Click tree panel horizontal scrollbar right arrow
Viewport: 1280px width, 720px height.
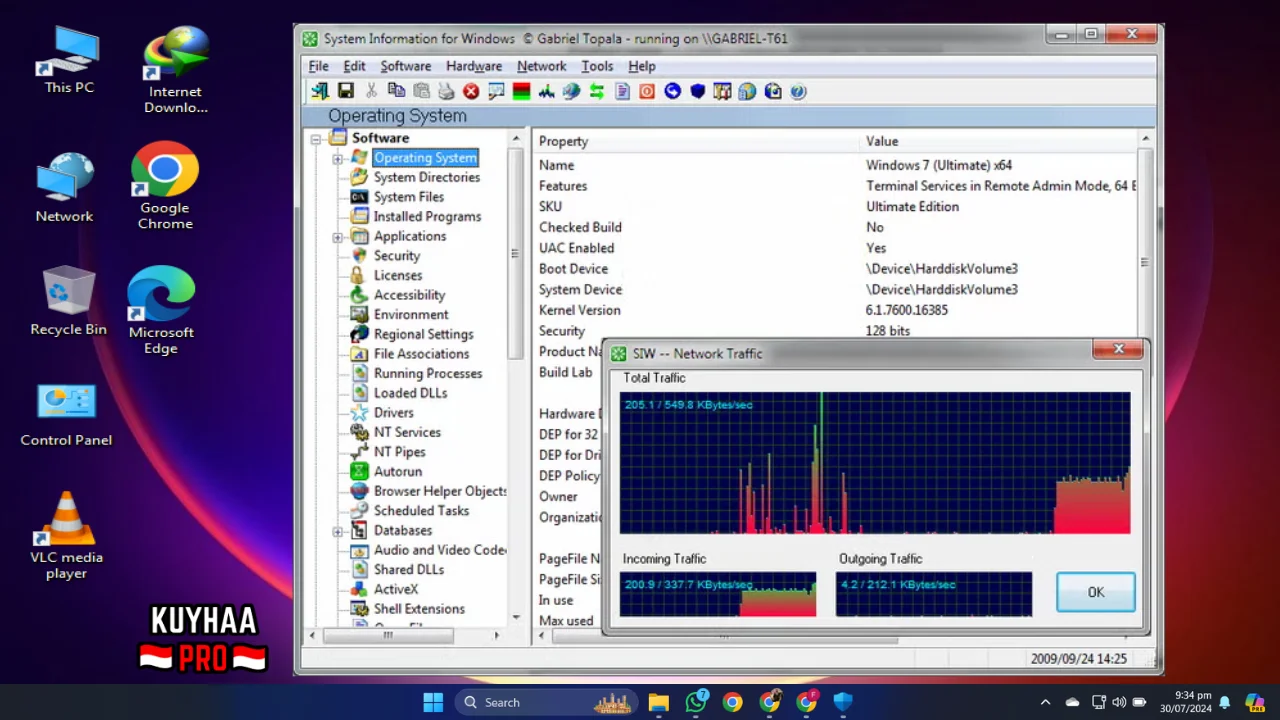point(497,635)
